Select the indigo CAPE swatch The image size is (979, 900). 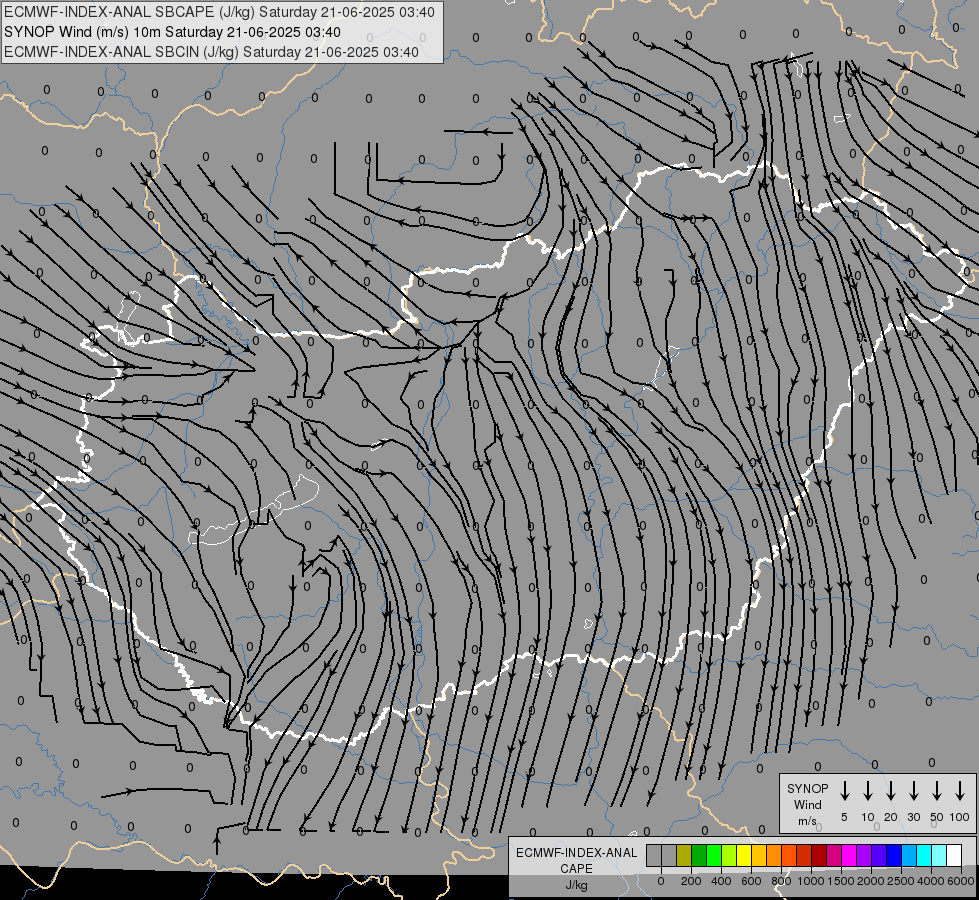pyautogui.click(x=878, y=855)
